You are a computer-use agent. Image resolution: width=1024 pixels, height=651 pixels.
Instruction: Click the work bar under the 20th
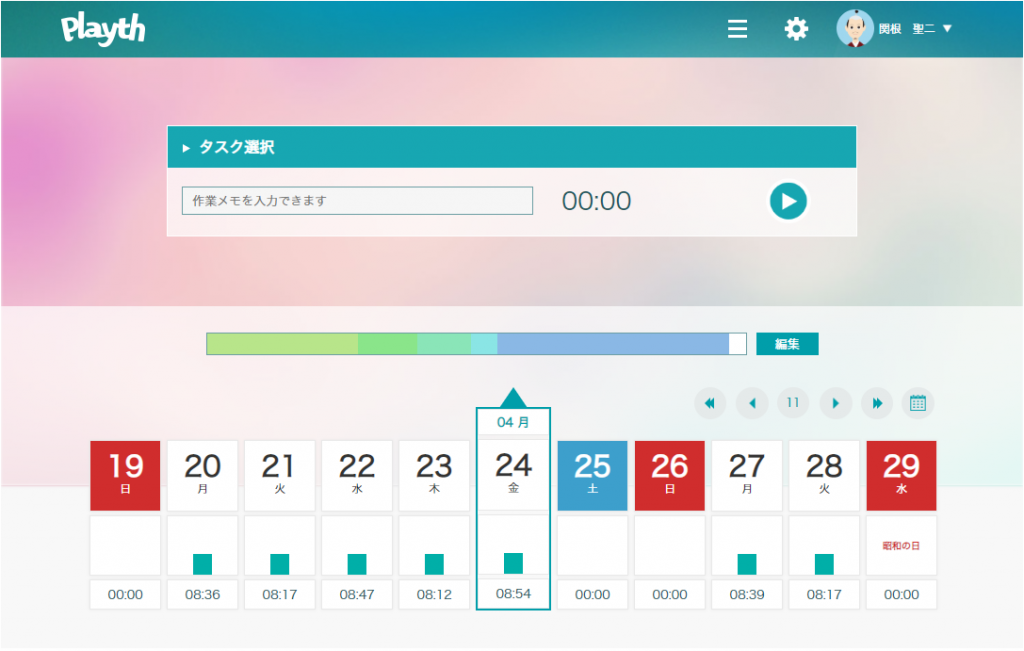tap(202, 564)
